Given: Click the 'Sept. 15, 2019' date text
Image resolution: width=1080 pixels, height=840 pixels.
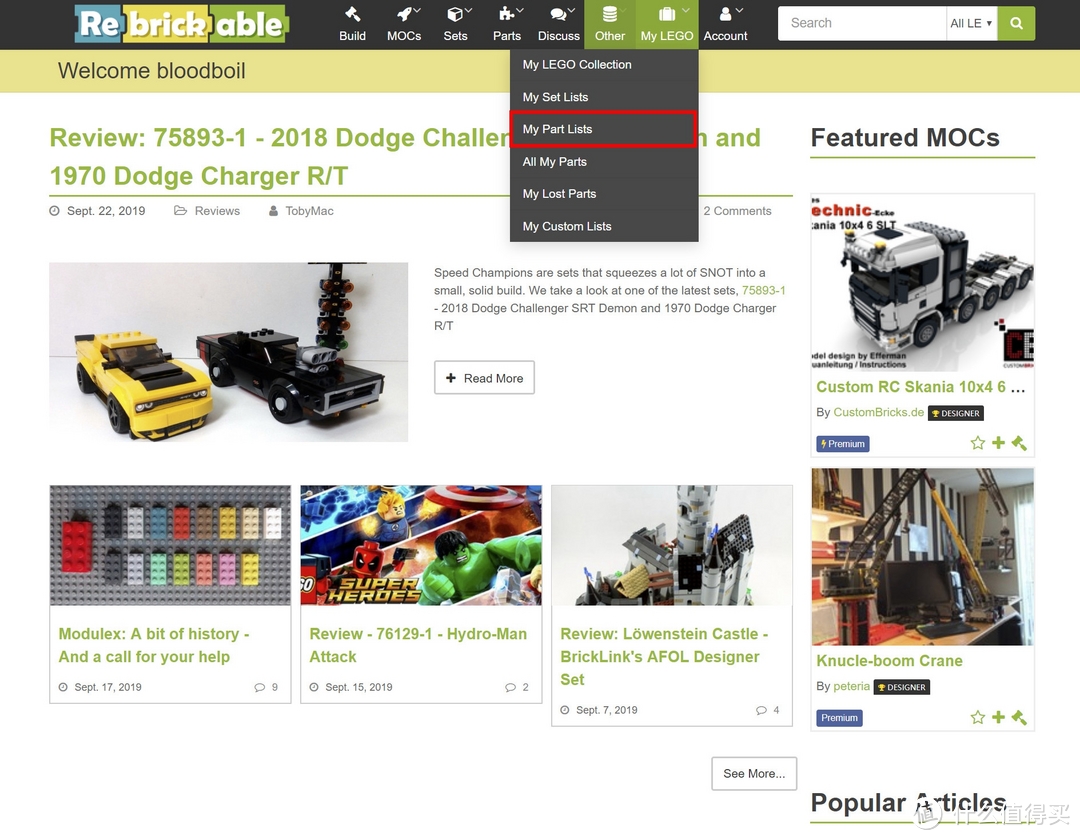Looking at the screenshot, I should [x=359, y=687].
